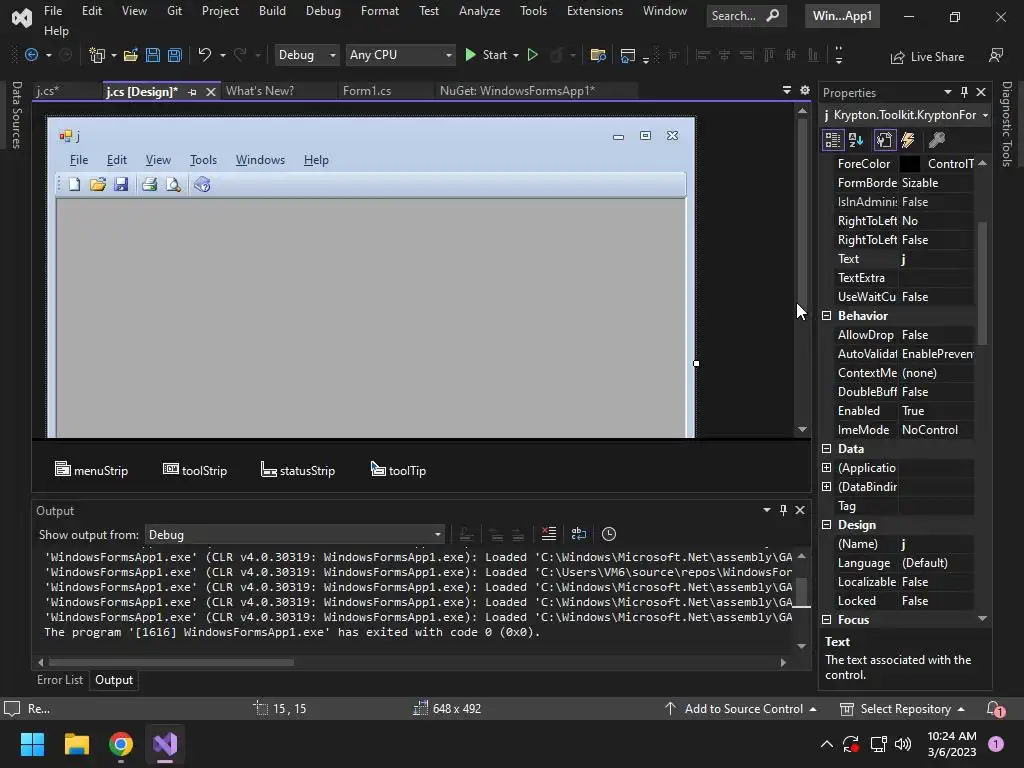Expand the (ApplicationSettings) property node
Screen dimensions: 1024x768
tap(826, 468)
